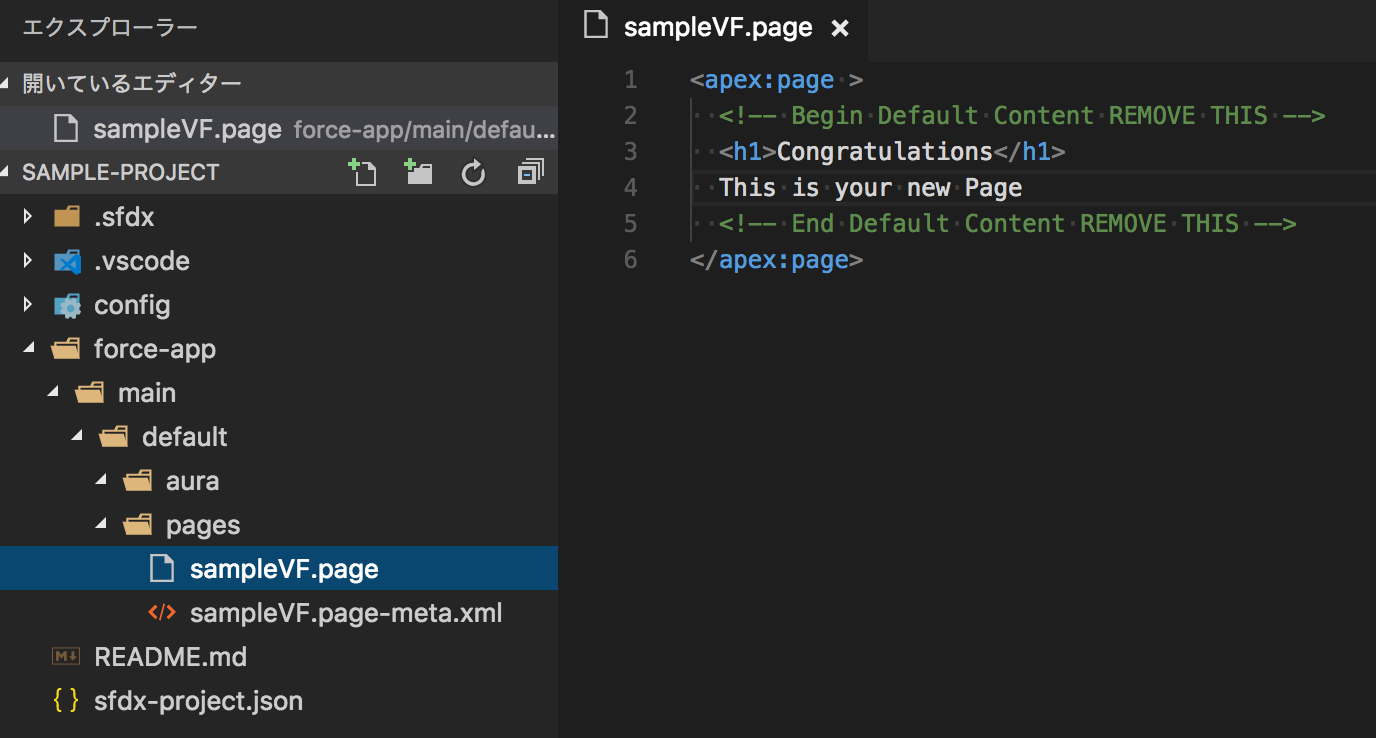Screen dimensions: 1376x738
Task: Close the sampleVF.page tab
Action: [840, 29]
